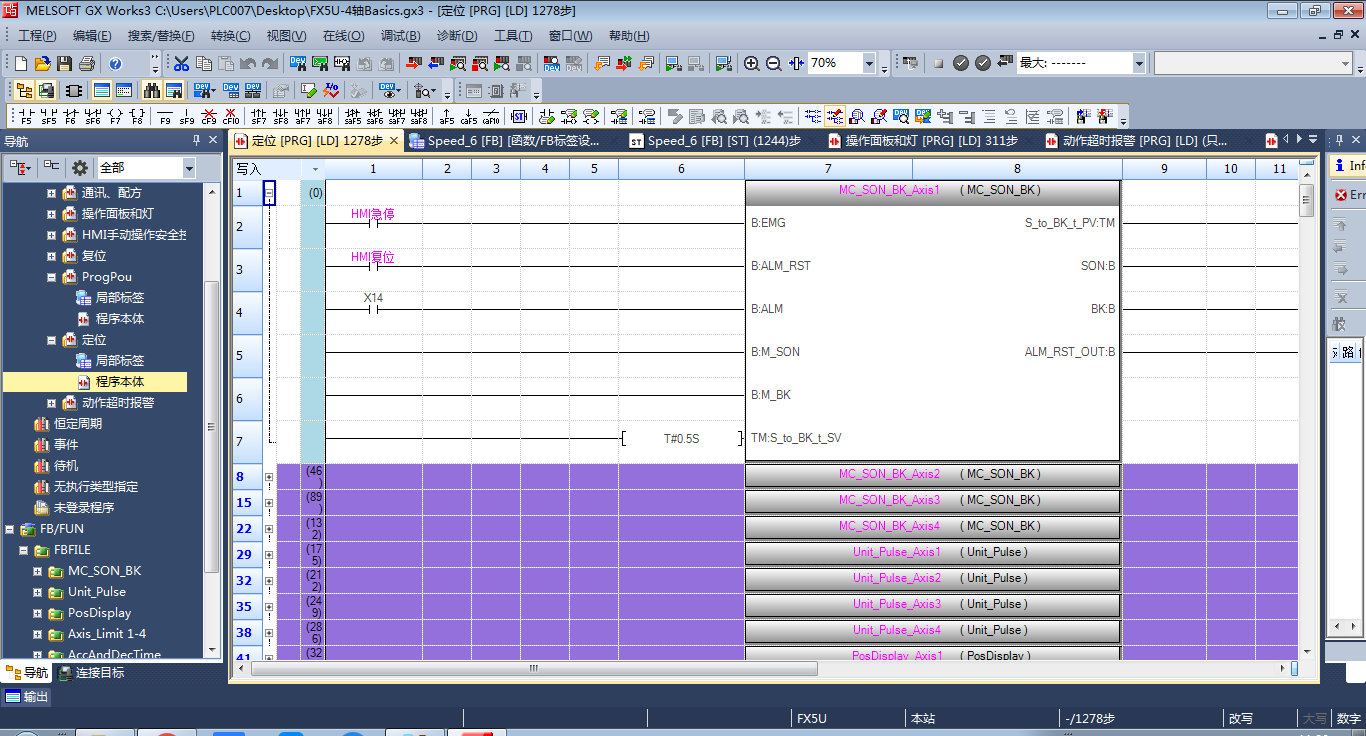Viewport: 1366px width, 736px height.
Task: Insert a normally open contact (F5)
Action: click(x=26, y=116)
